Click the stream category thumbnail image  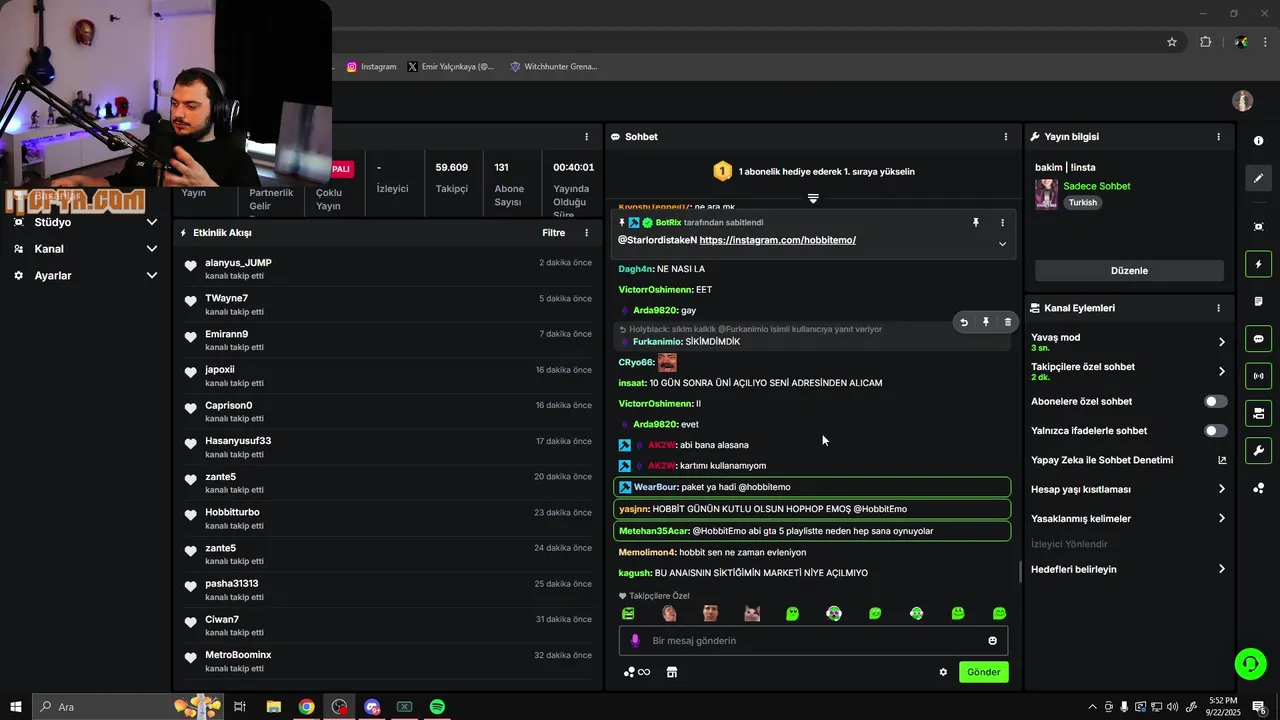(1046, 194)
